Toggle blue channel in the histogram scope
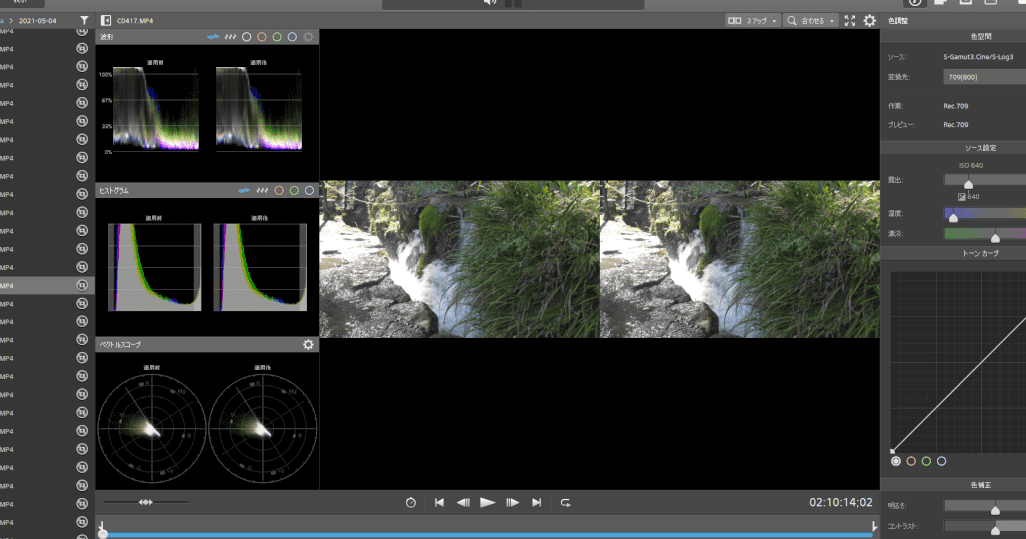1026x539 pixels. click(x=310, y=190)
